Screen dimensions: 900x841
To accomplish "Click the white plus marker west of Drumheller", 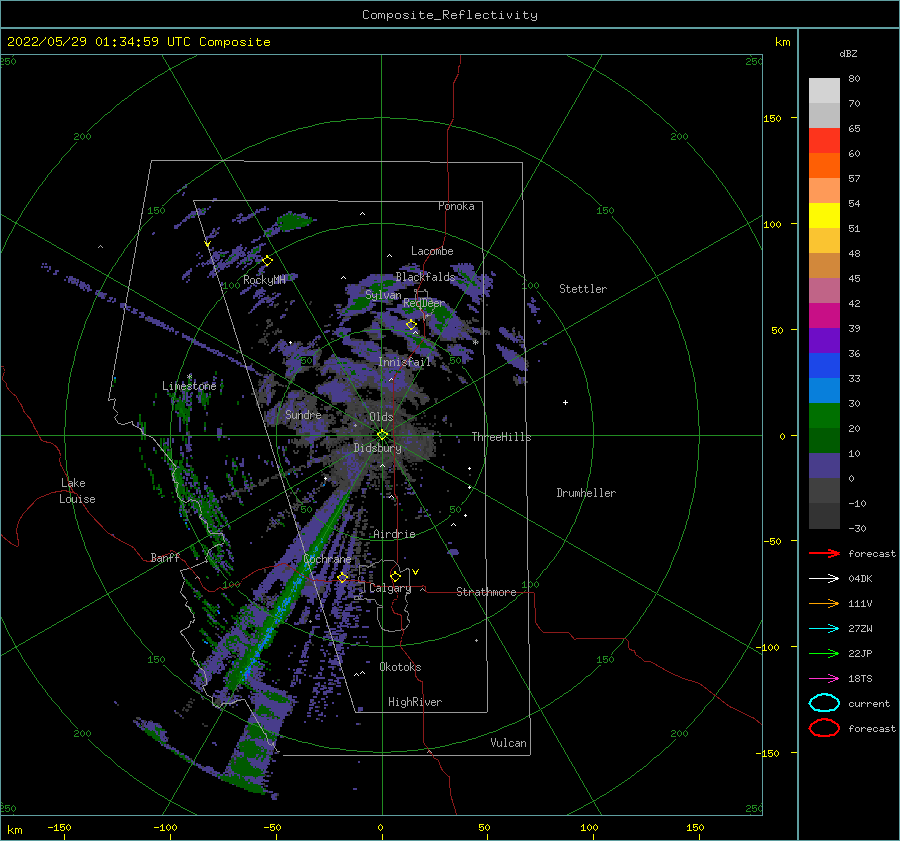I will pos(565,402).
